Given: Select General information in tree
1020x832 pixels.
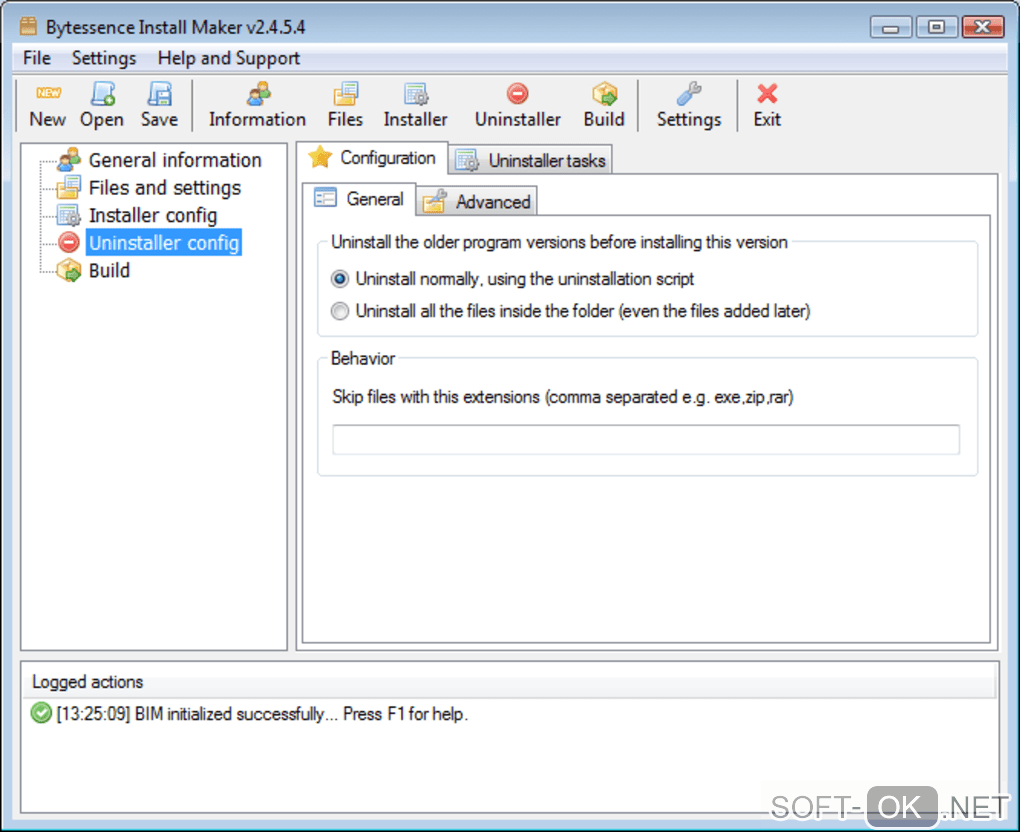Looking at the screenshot, I should click(175, 160).
